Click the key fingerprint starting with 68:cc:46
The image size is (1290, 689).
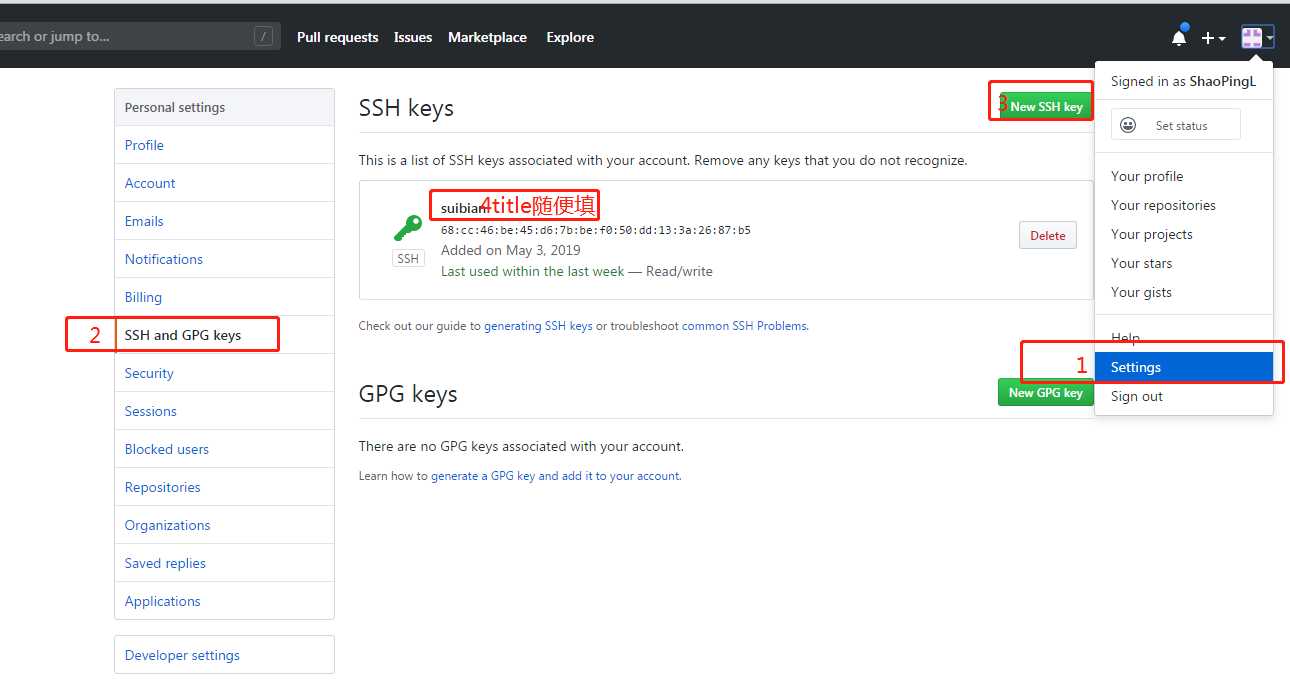click(x=596, y=230)
